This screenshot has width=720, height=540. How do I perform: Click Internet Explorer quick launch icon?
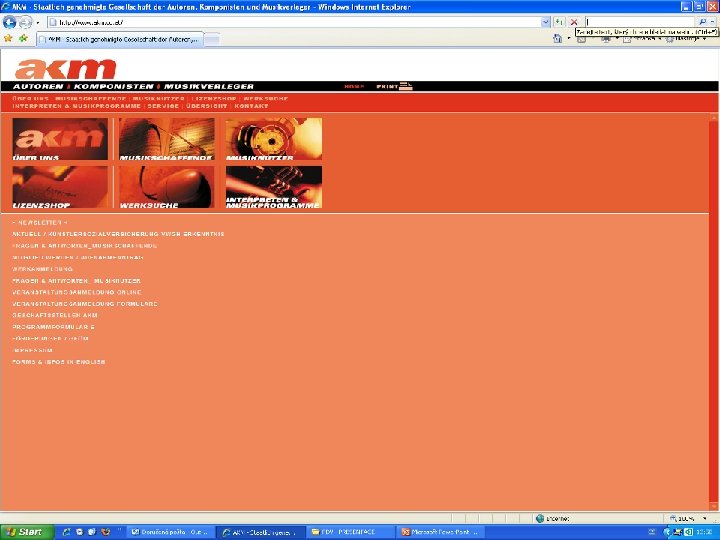coord(66,532)
